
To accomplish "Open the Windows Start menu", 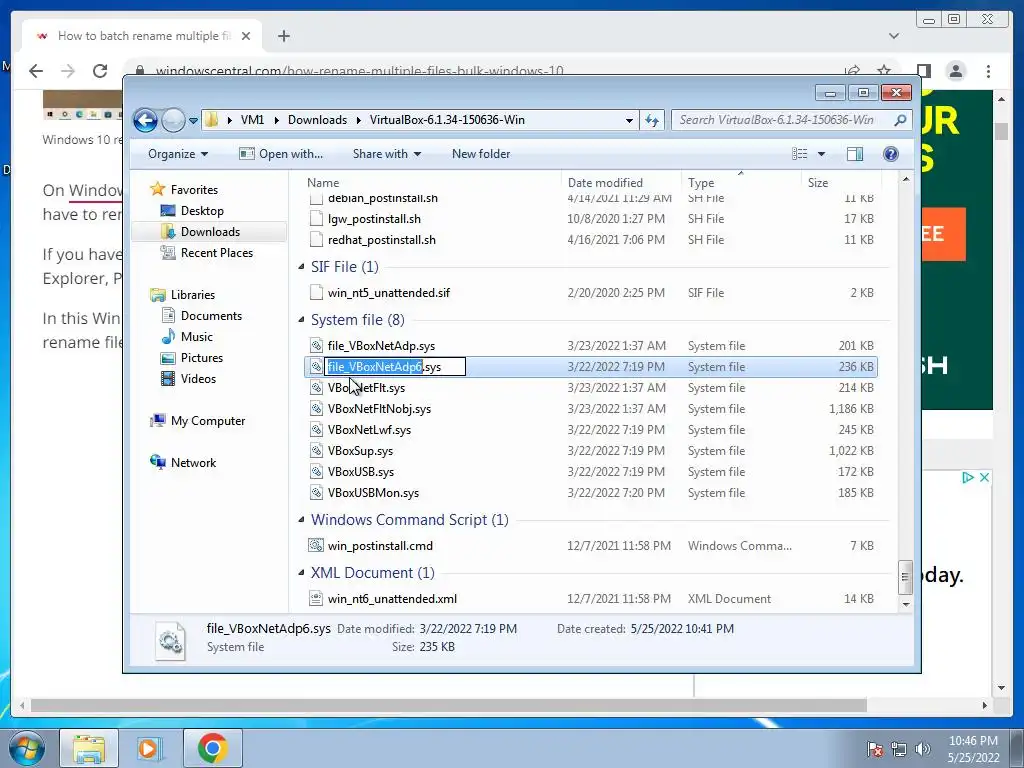I will tap(27, 748).
